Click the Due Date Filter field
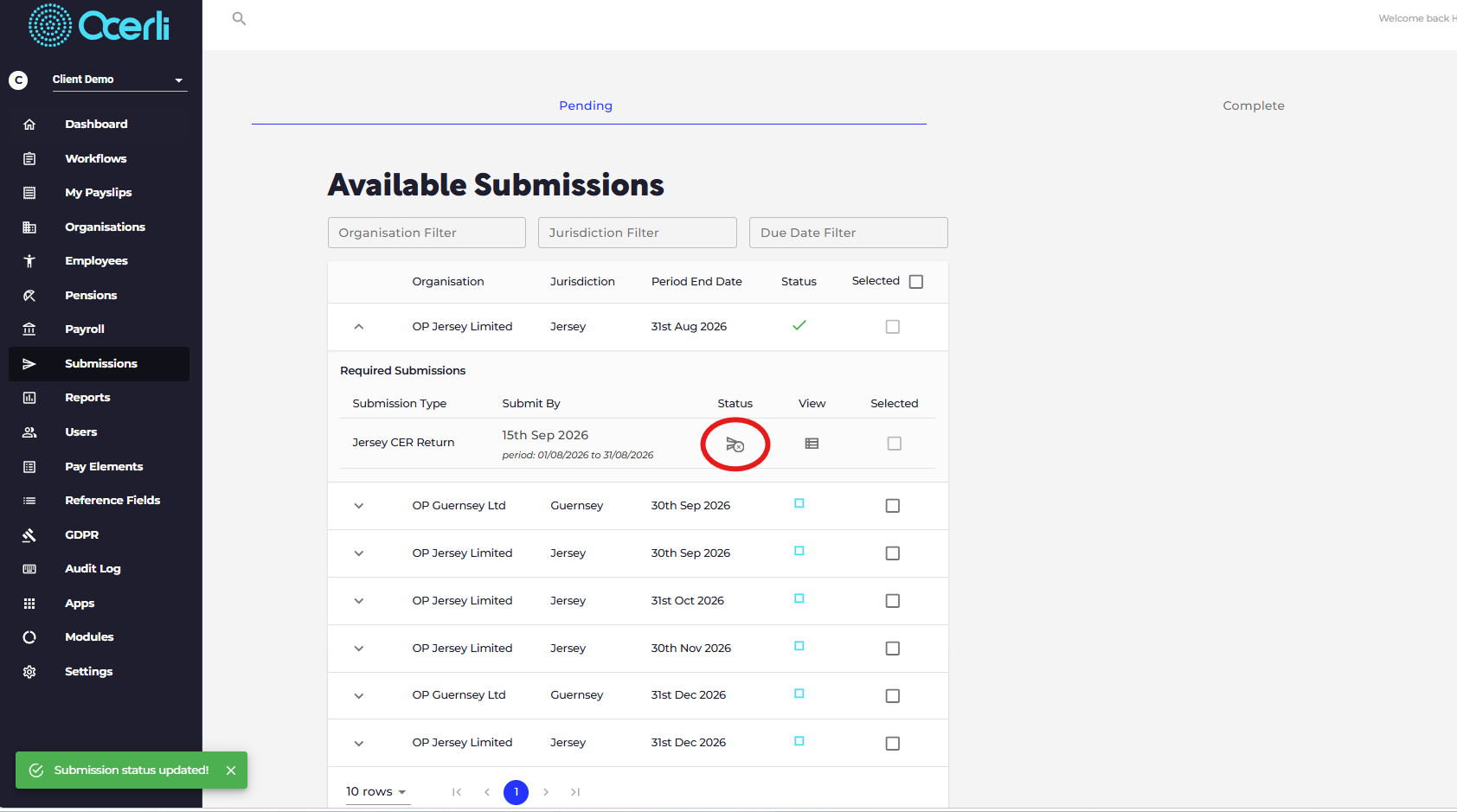 [849, 233]
